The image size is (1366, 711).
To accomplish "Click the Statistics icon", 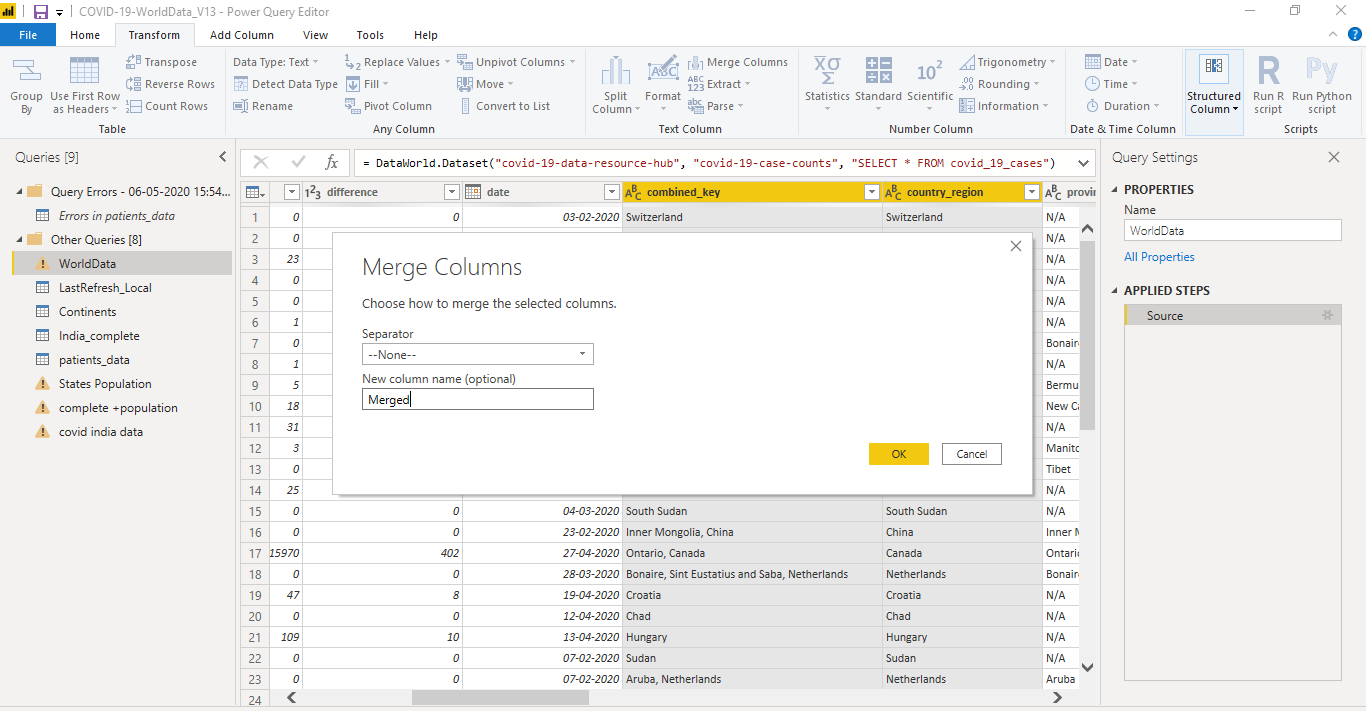I will click(x=827, y=71).
